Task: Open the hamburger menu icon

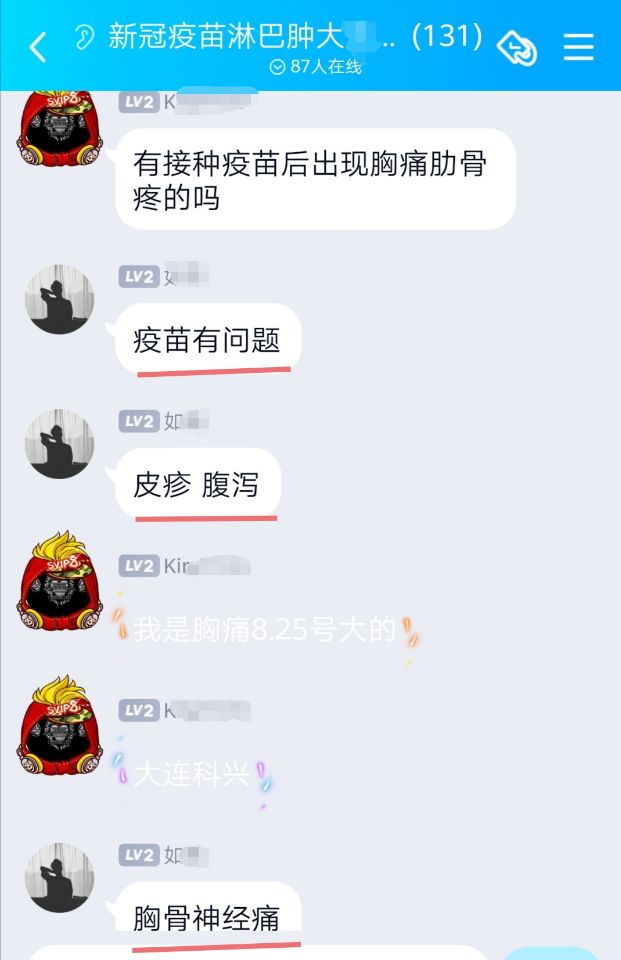Action: click(x=579, y=47)
